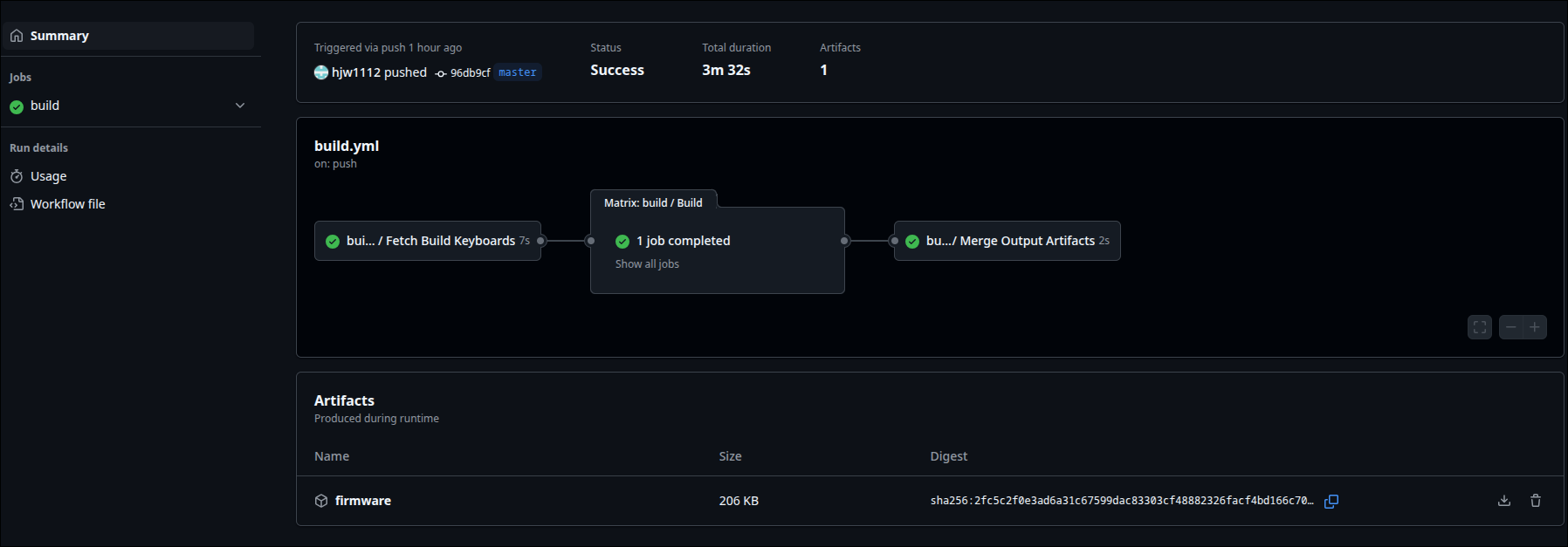
Task: Delete the firmware artifact
Action: pyautogui.click(x=1535, y=501)
